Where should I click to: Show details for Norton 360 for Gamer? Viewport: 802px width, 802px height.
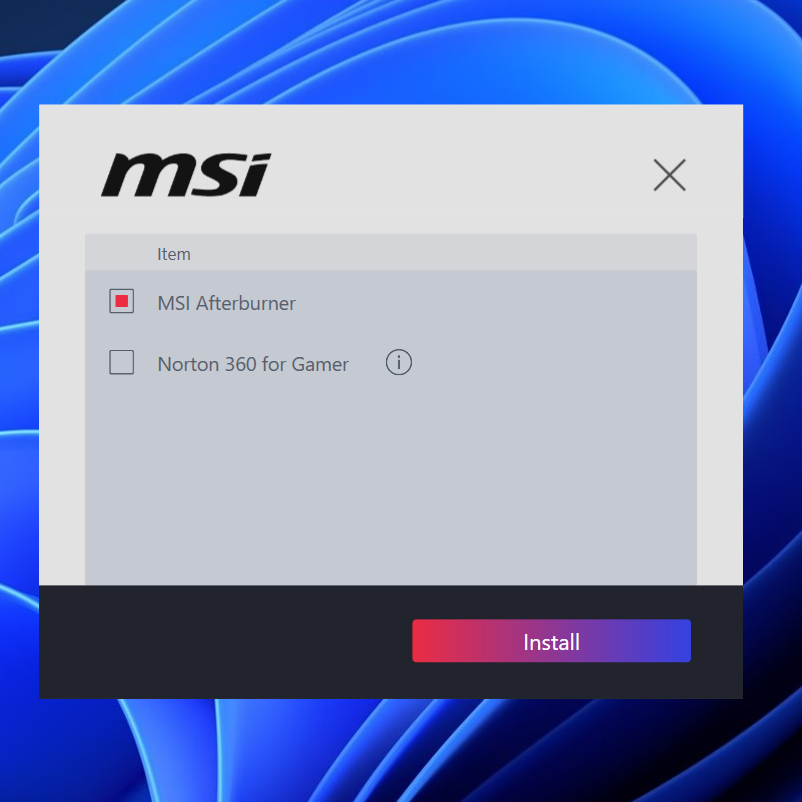point(399,363)
